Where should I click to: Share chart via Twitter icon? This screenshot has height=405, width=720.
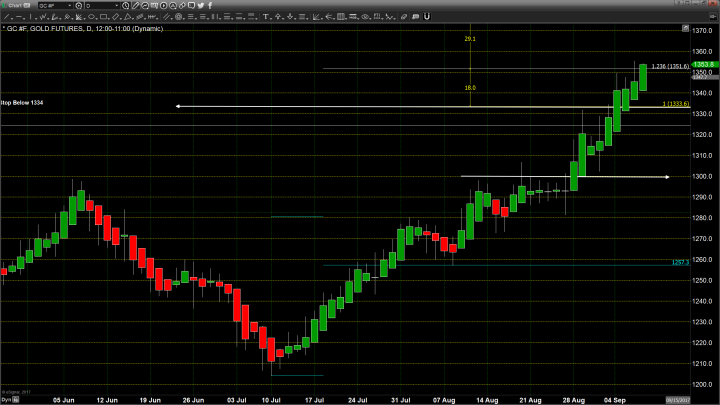tap(200, 5)
